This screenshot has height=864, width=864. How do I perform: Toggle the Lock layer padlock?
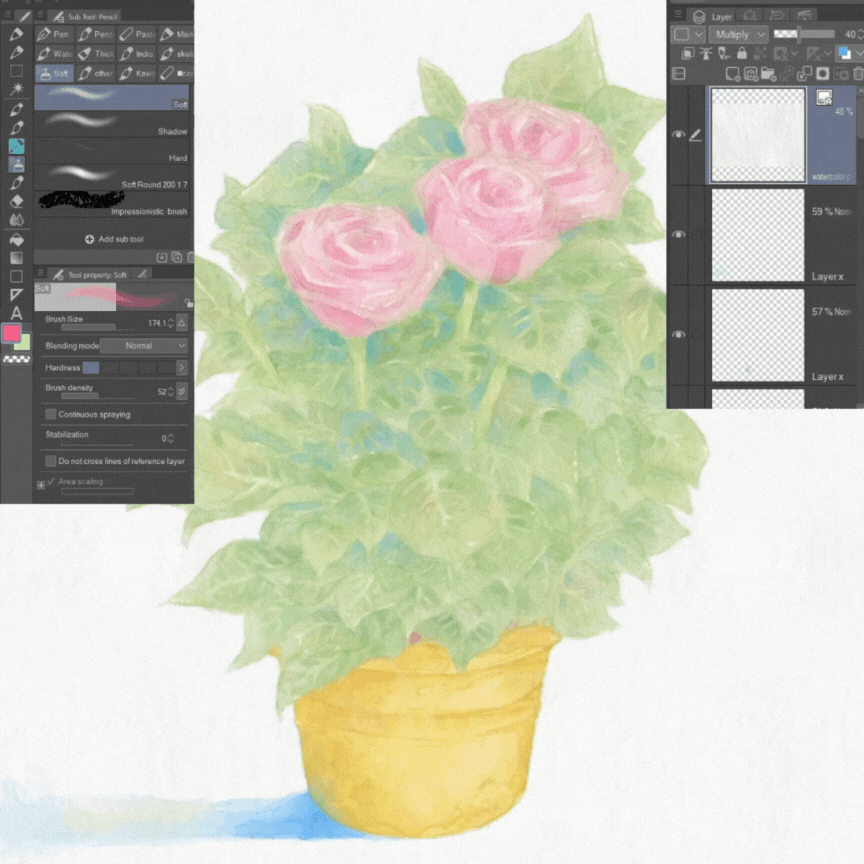(742, 53)
